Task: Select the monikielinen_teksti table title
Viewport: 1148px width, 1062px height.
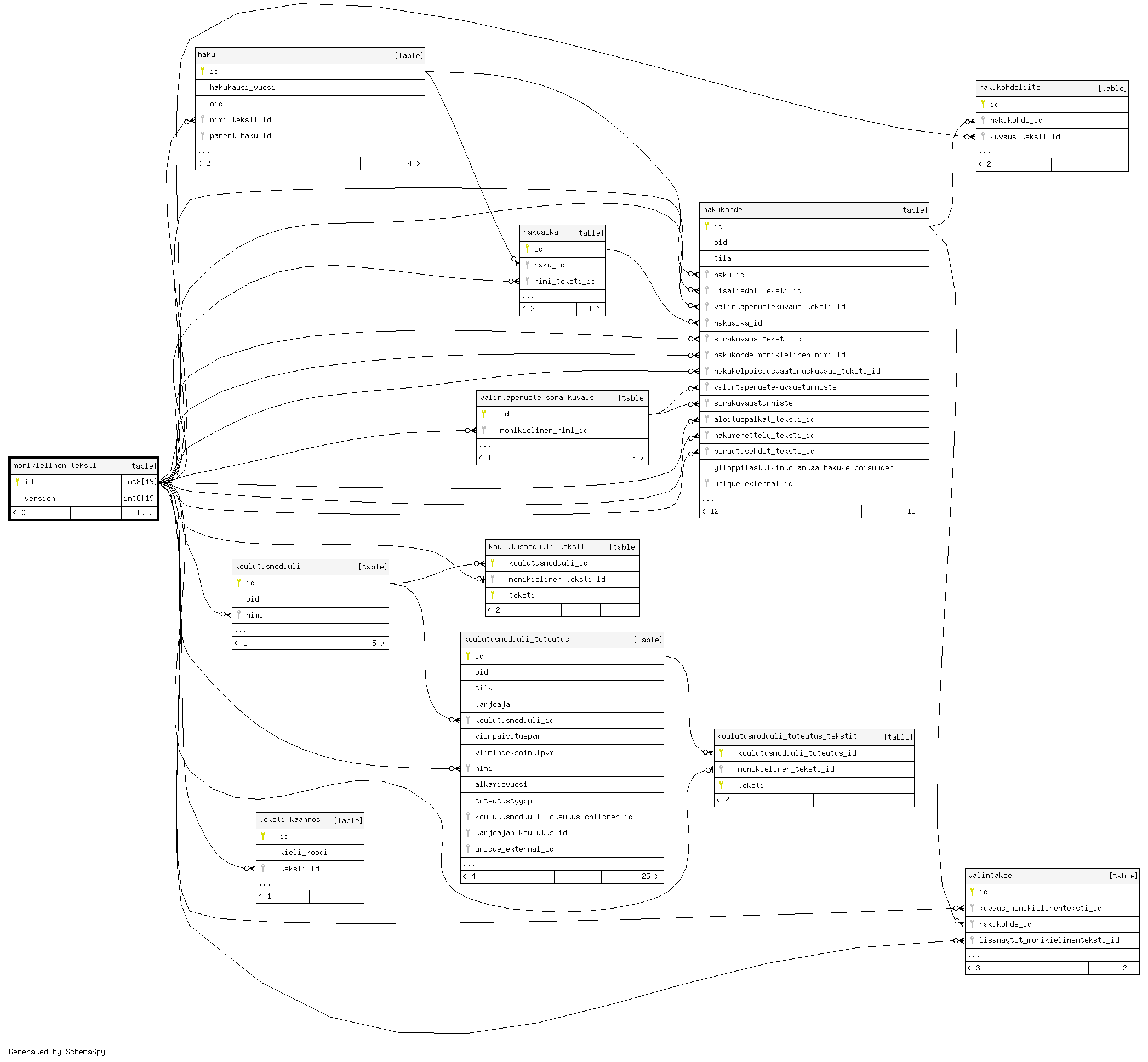Action: (x=55, y=466)
